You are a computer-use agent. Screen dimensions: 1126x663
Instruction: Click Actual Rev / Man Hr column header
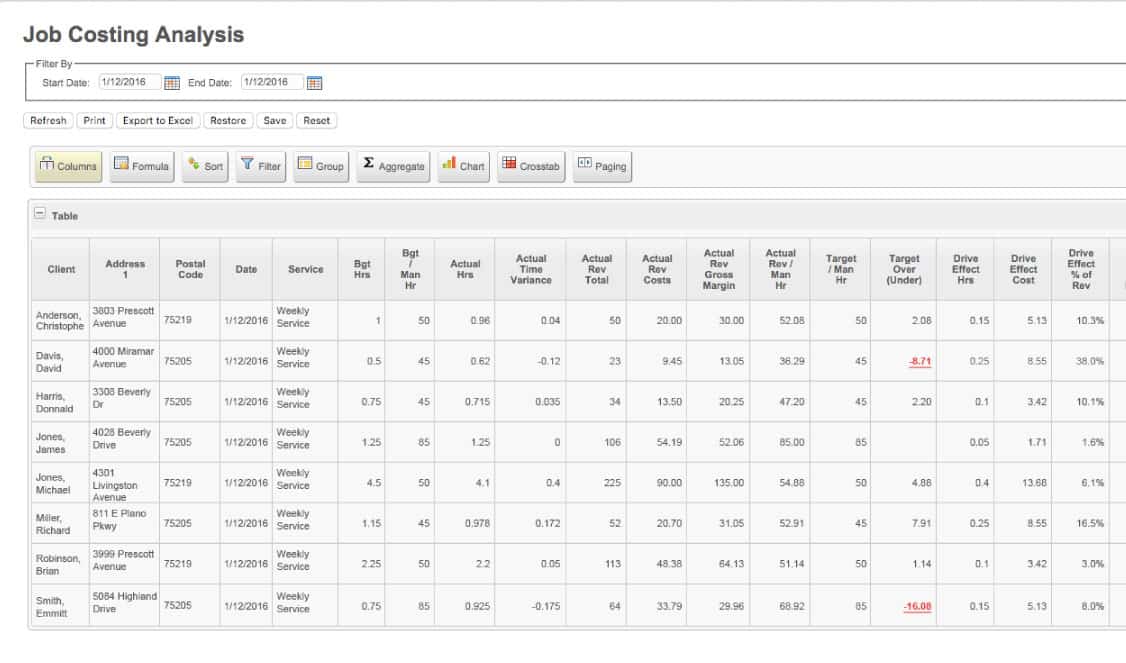click(781, 269)
